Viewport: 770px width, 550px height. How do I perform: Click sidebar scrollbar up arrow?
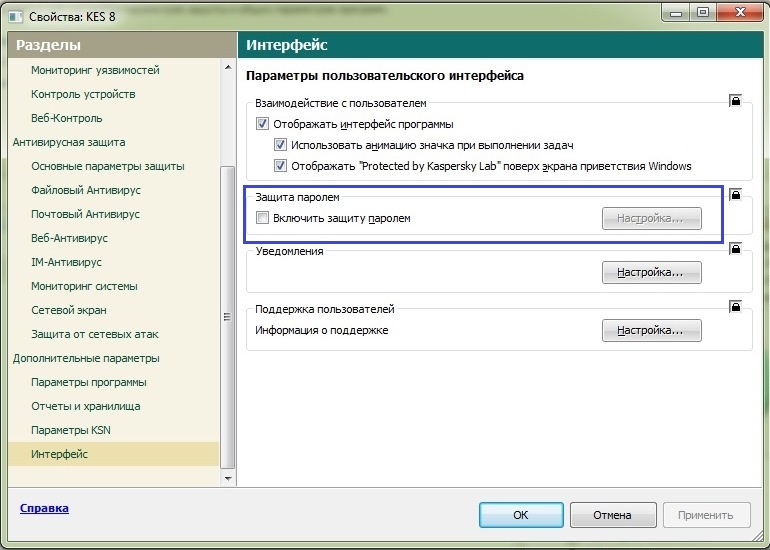(228, 67)
